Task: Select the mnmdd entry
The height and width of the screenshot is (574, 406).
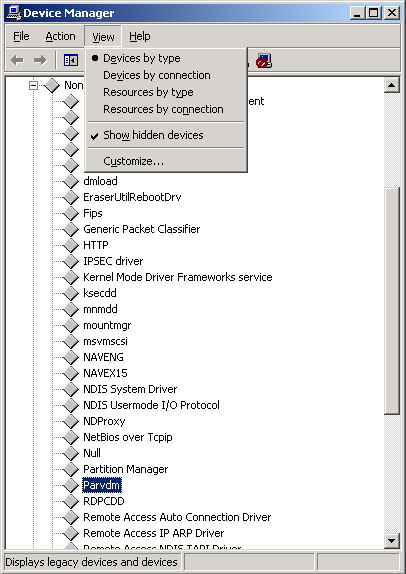Action: 100,309
